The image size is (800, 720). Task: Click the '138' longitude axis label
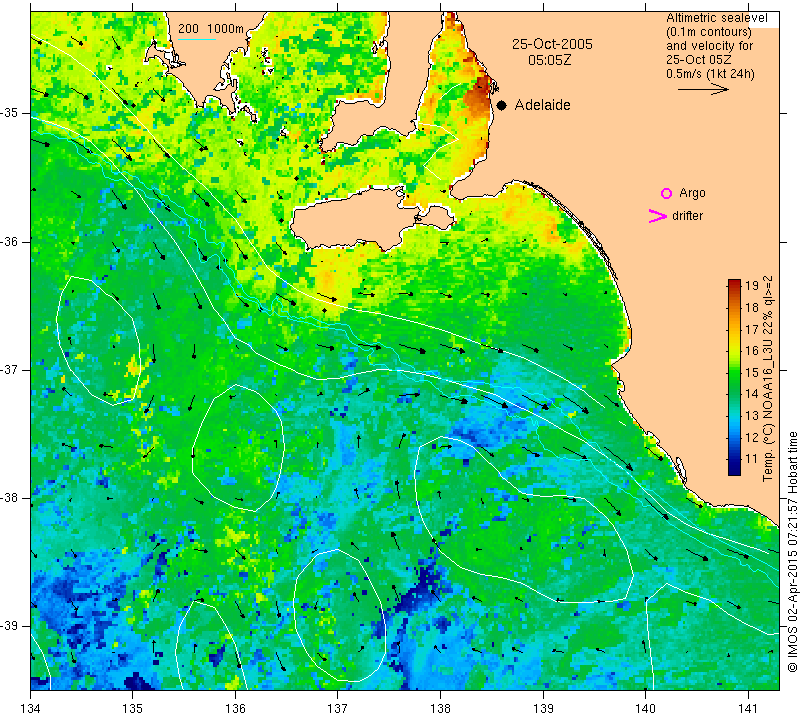coord(440,708)
